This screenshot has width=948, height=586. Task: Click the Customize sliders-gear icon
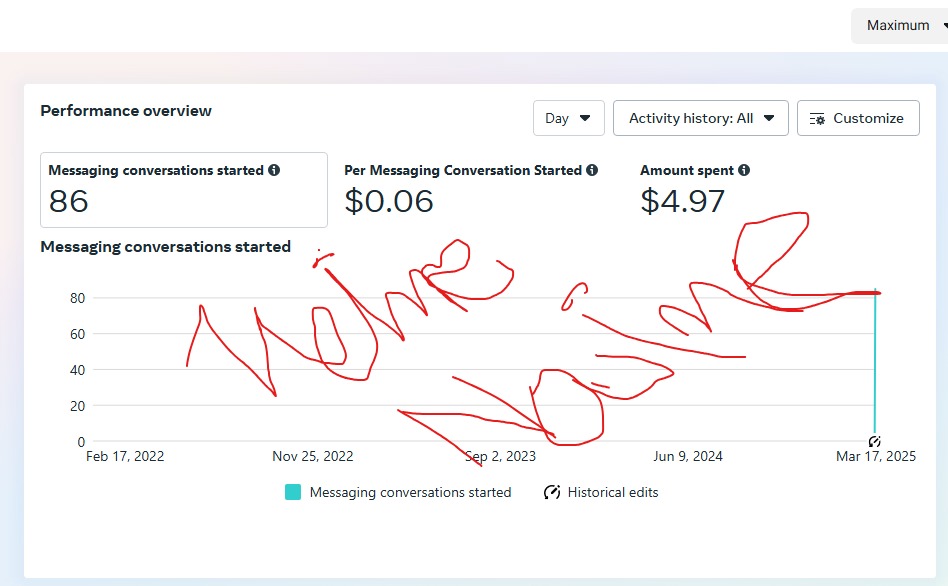(x=817, y=119)
